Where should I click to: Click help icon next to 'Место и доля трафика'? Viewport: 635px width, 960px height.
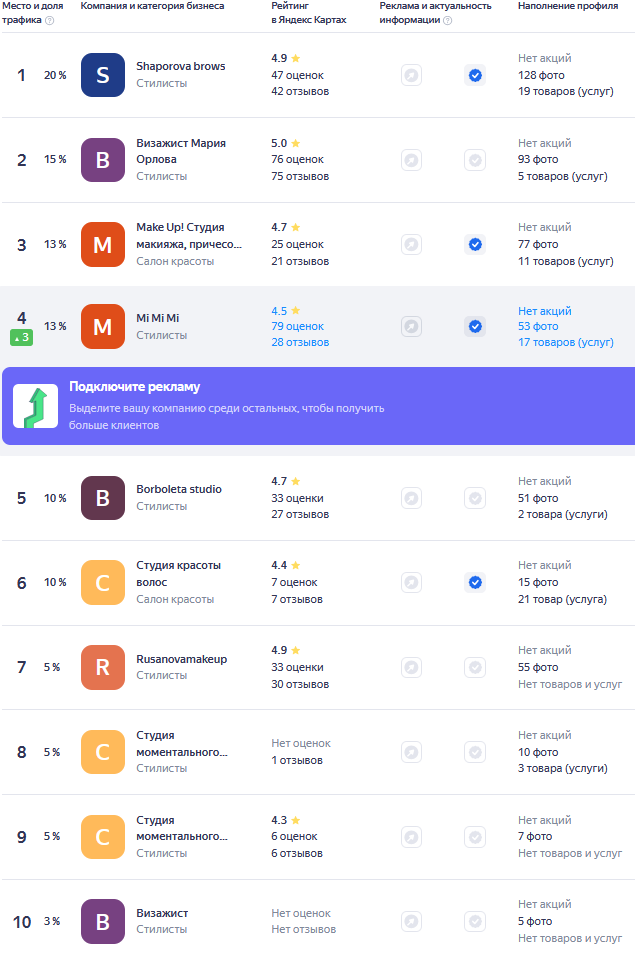coord(50,21)
